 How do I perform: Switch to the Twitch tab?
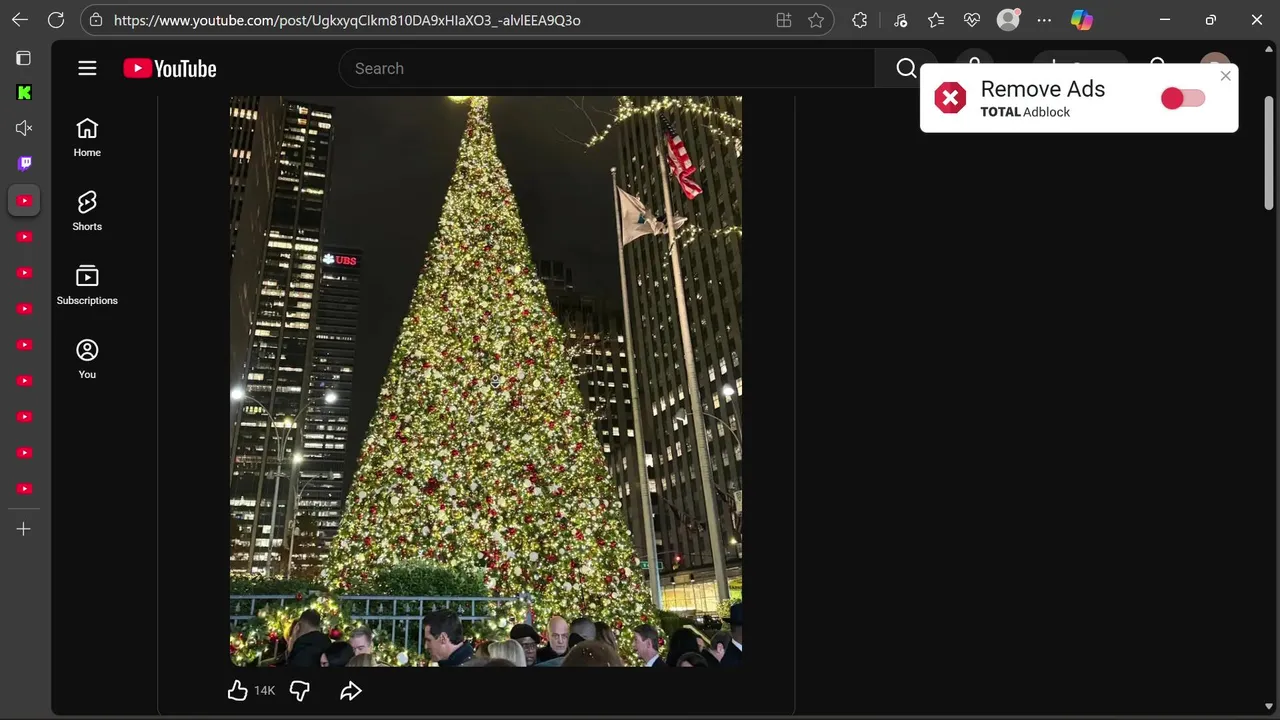[x=24, y=164]
